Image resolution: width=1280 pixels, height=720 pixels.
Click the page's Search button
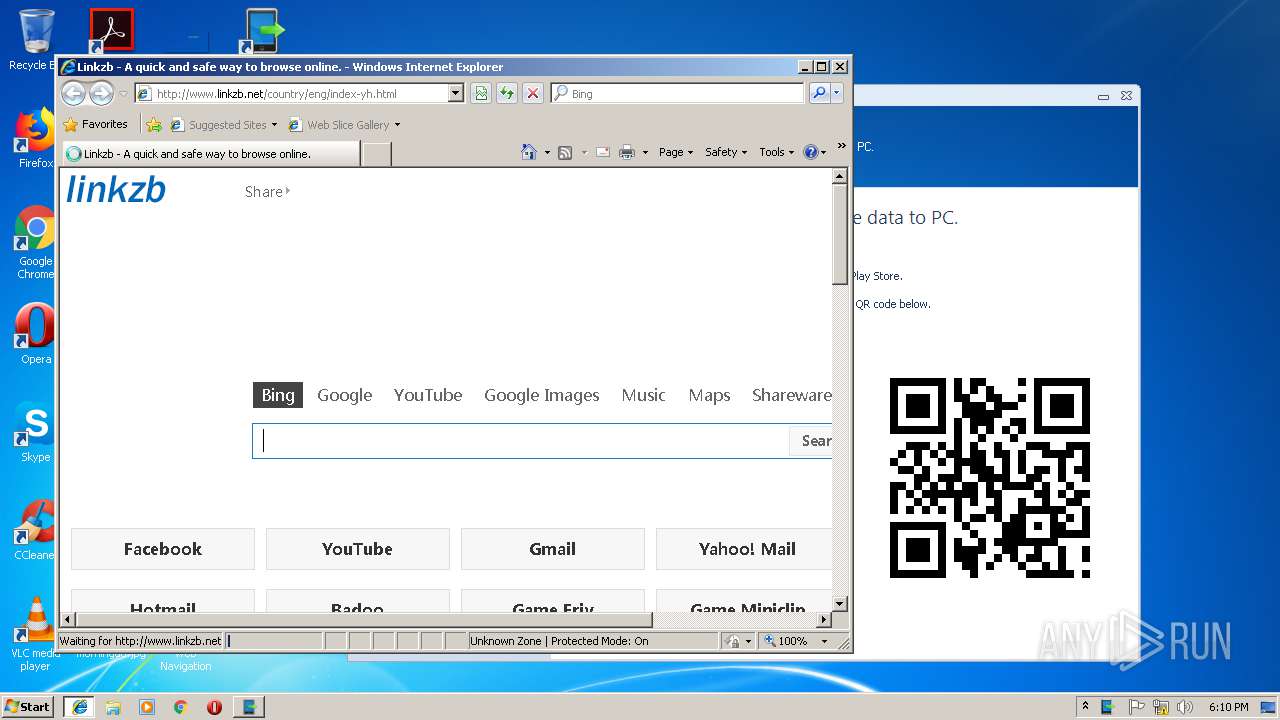click(x=811, y=441)
